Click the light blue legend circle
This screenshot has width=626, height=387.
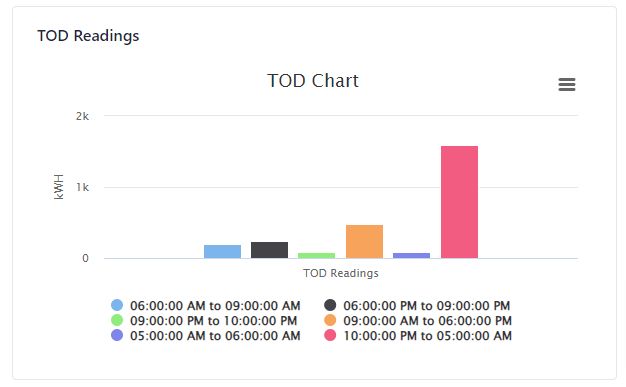[x=117, y=305]
